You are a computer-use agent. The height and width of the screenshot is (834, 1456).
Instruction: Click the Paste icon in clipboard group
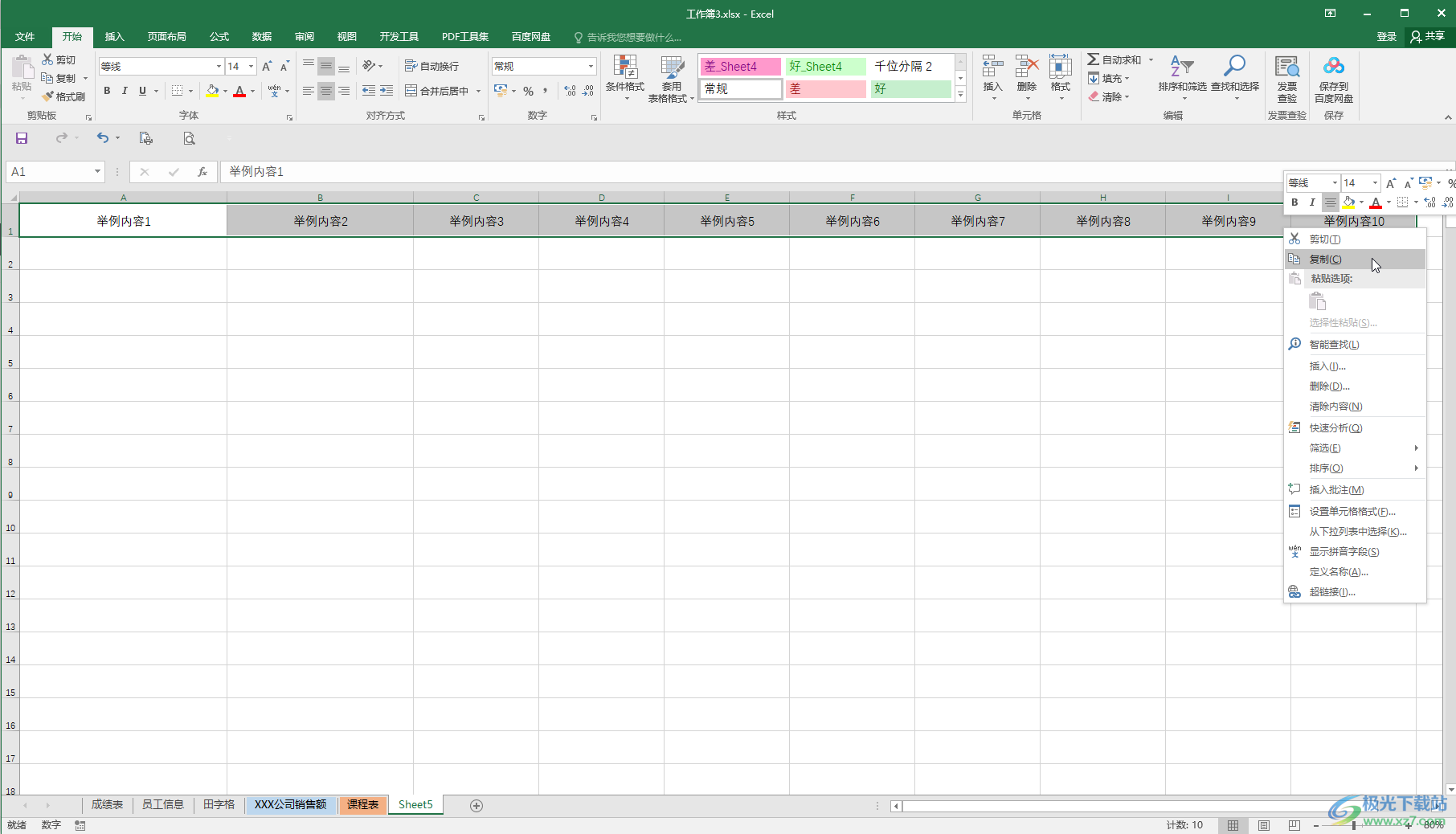click(x=22, y=69)
